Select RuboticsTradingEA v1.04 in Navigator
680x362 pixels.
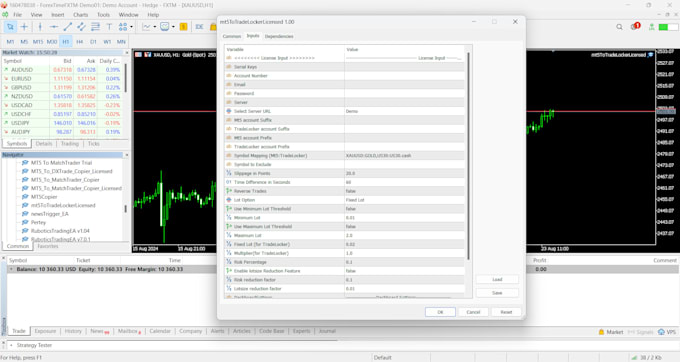coord(60,231)
